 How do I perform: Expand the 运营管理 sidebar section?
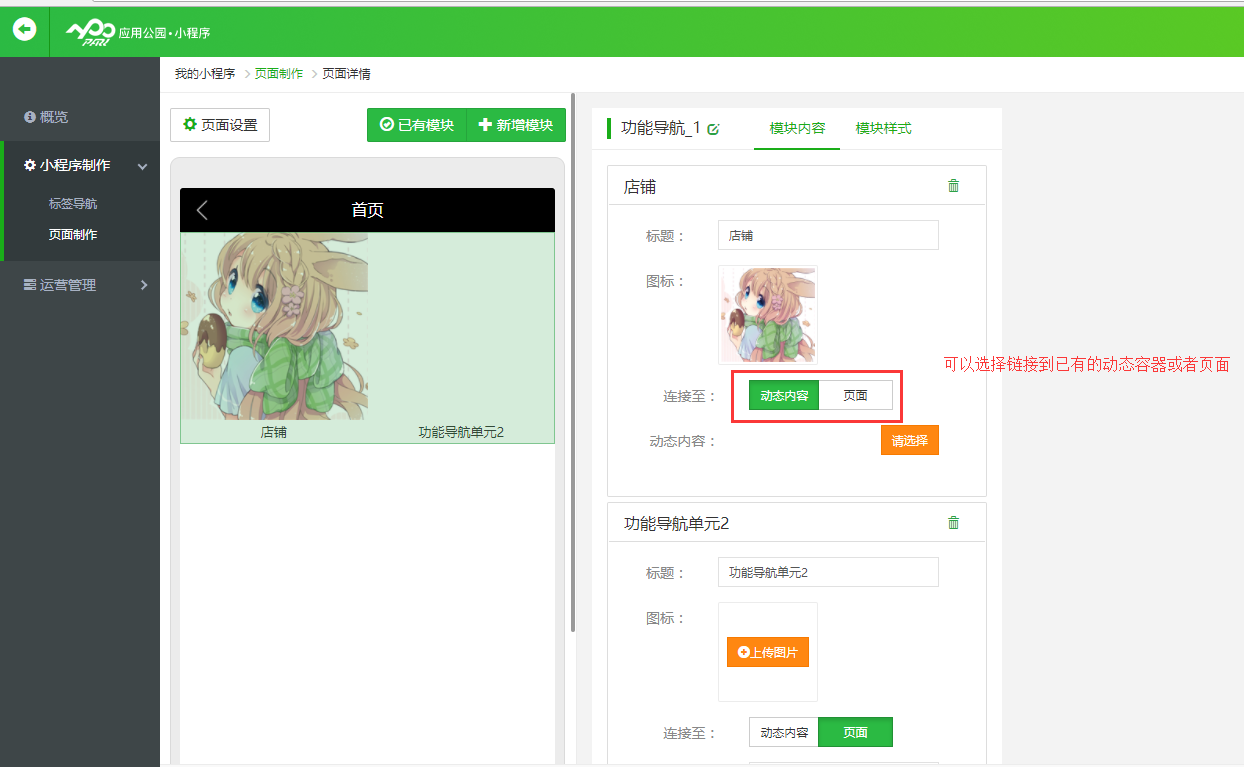pyautogui.click(x=143, y=285)
